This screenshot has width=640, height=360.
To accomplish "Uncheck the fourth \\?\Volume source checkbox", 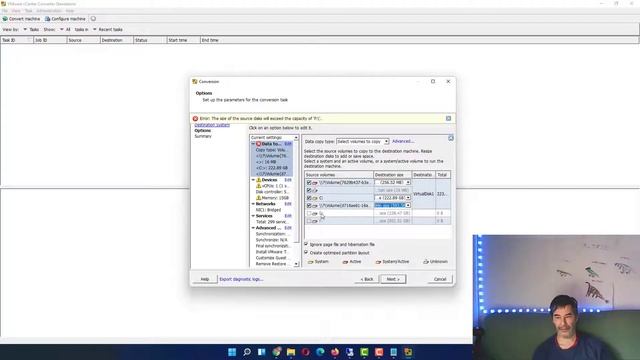I will pos(309,206).
